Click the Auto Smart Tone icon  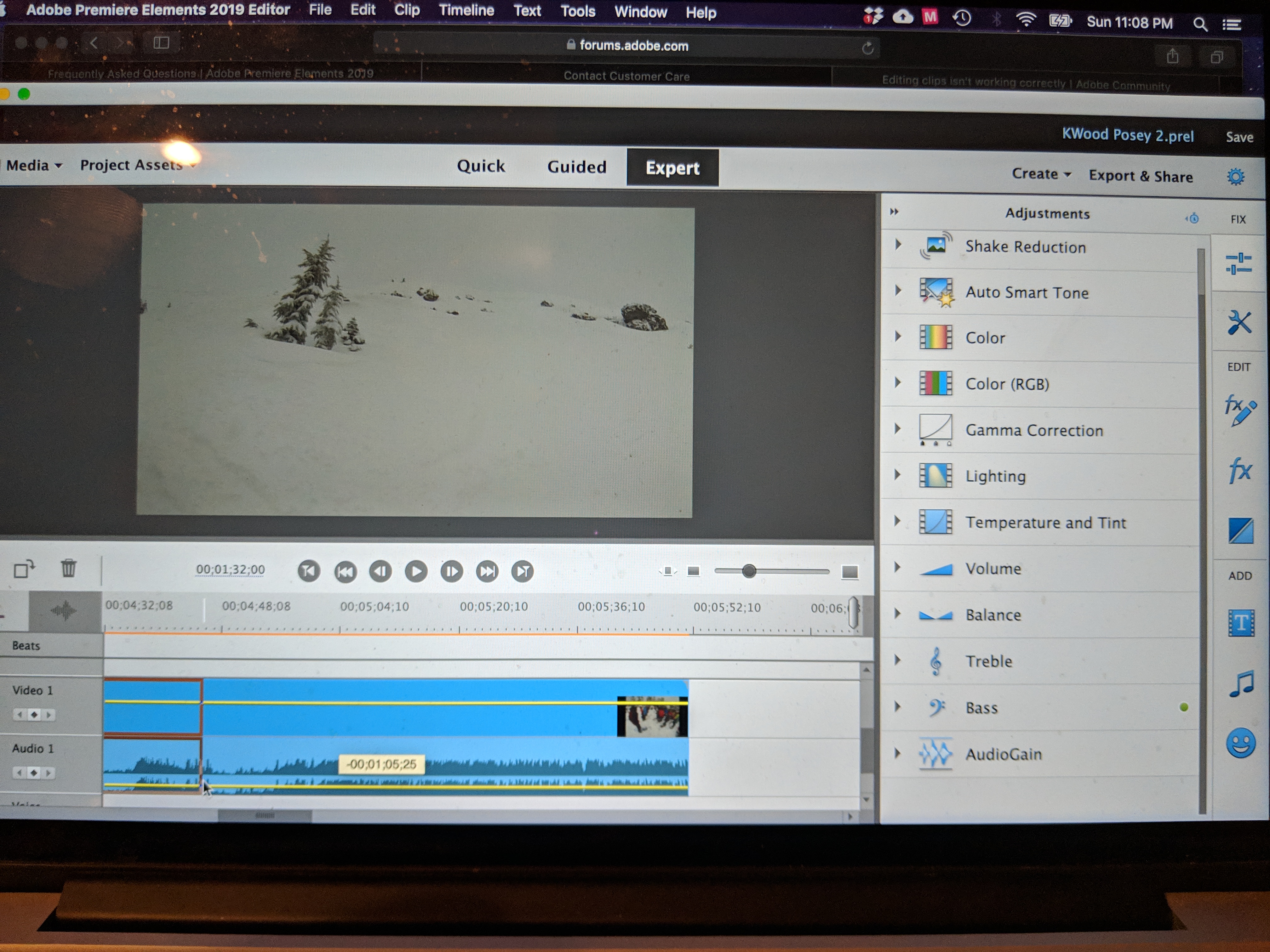936,292
